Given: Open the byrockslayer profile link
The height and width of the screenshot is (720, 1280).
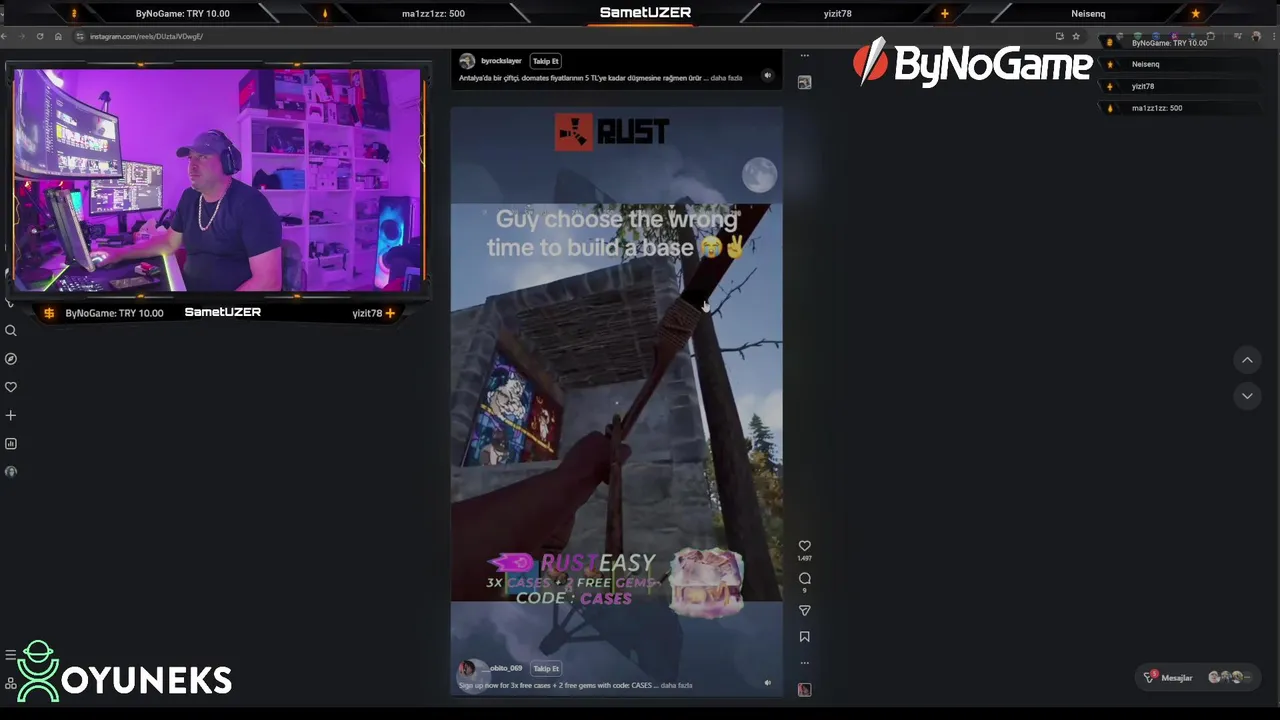Looking at the screenshot, I should (501, 61).
